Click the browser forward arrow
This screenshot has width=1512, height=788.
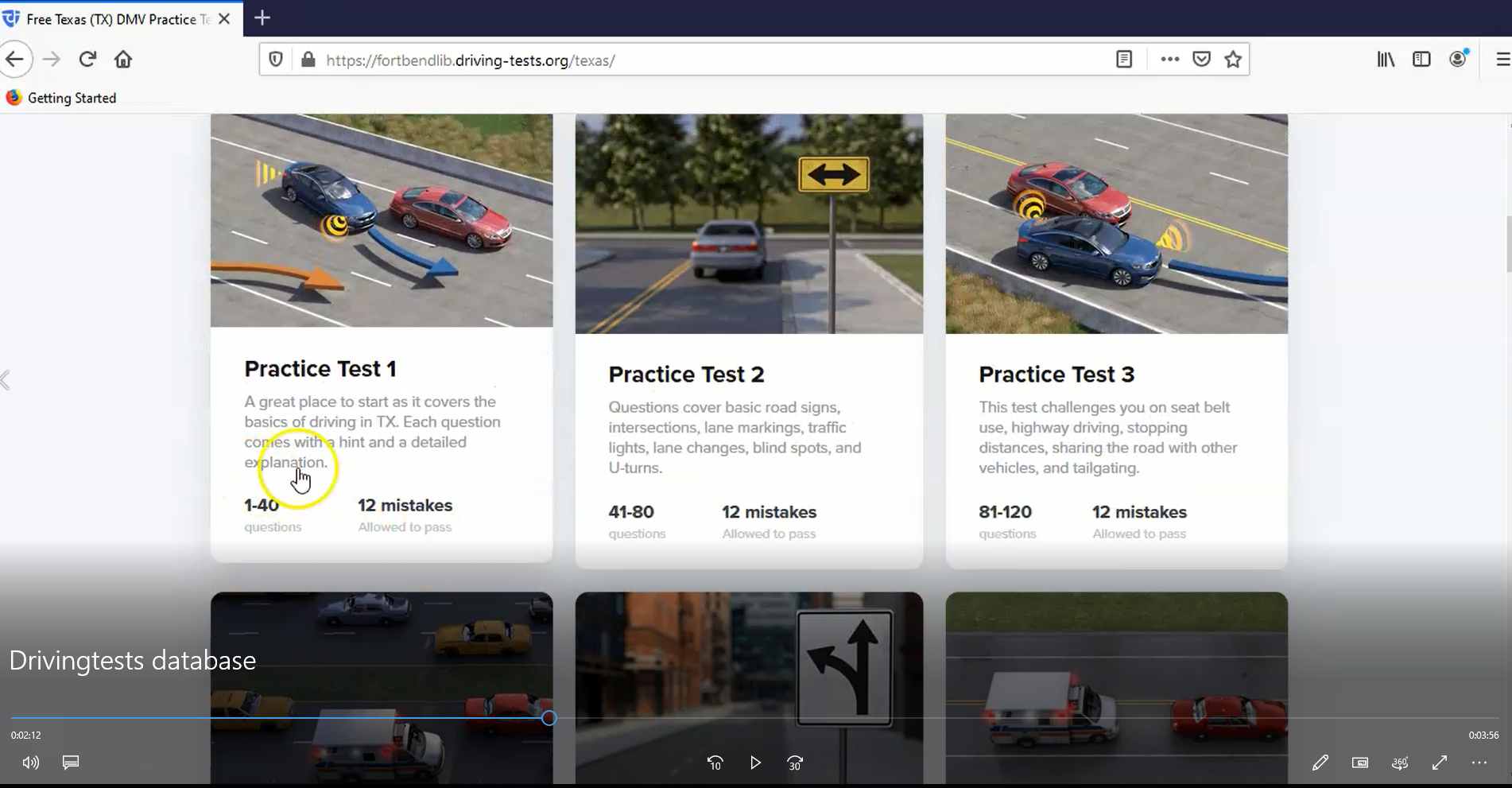point(52,60)
